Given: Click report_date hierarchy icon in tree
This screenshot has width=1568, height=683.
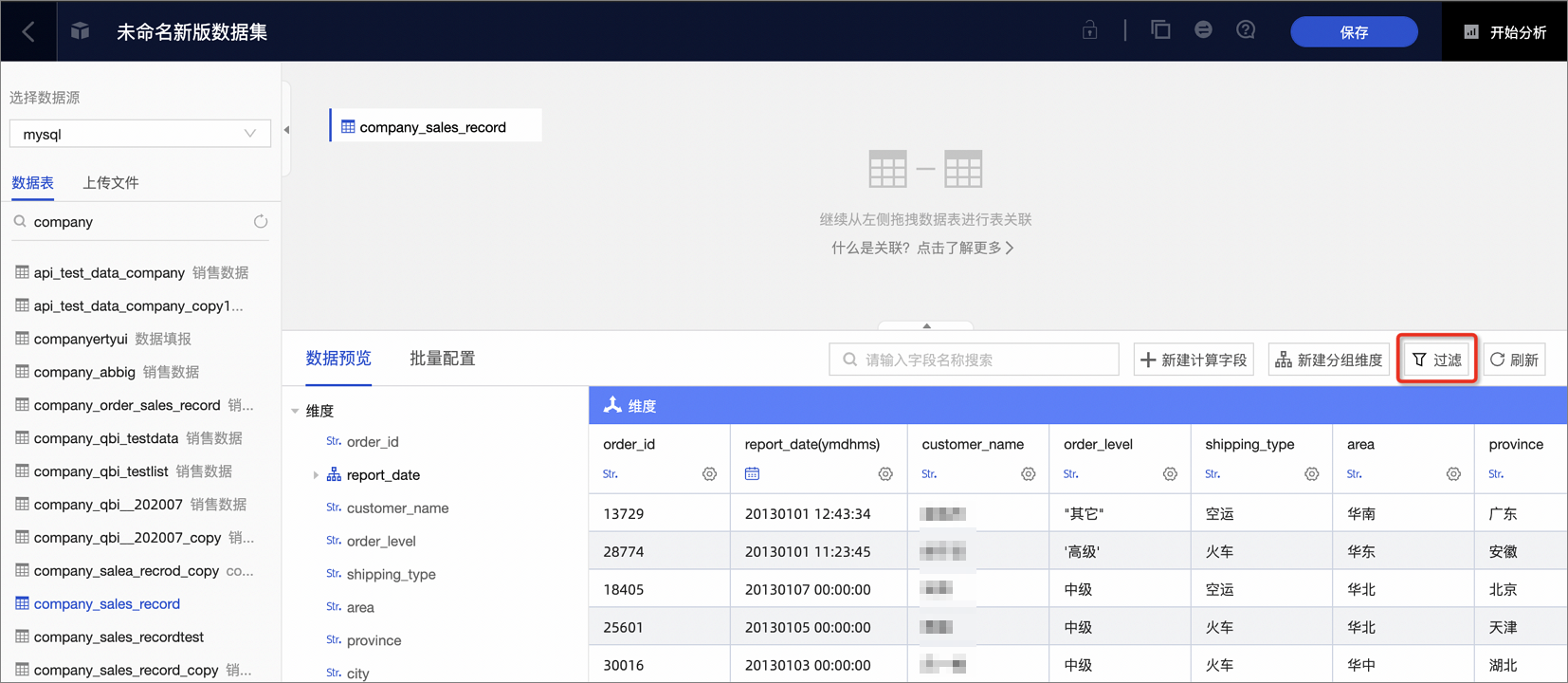Looking at the screenshot, I should (334, 474).
